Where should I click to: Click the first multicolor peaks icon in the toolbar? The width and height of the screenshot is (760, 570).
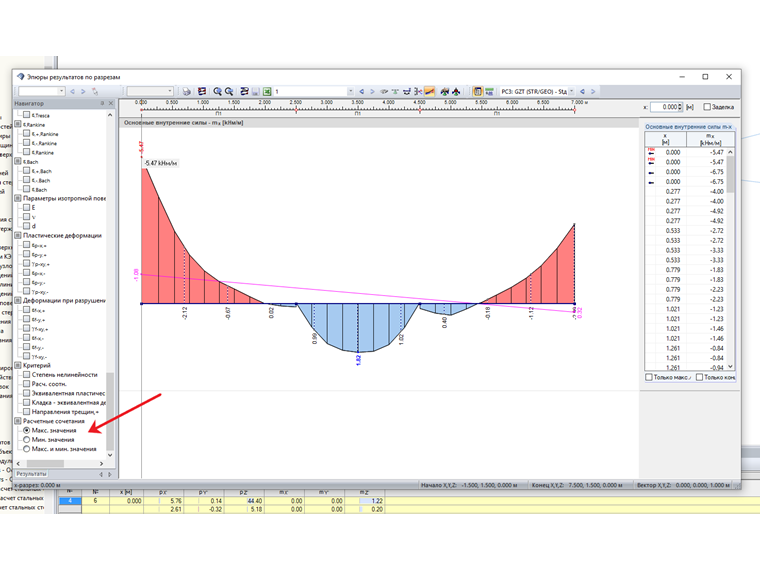[444, 91]
